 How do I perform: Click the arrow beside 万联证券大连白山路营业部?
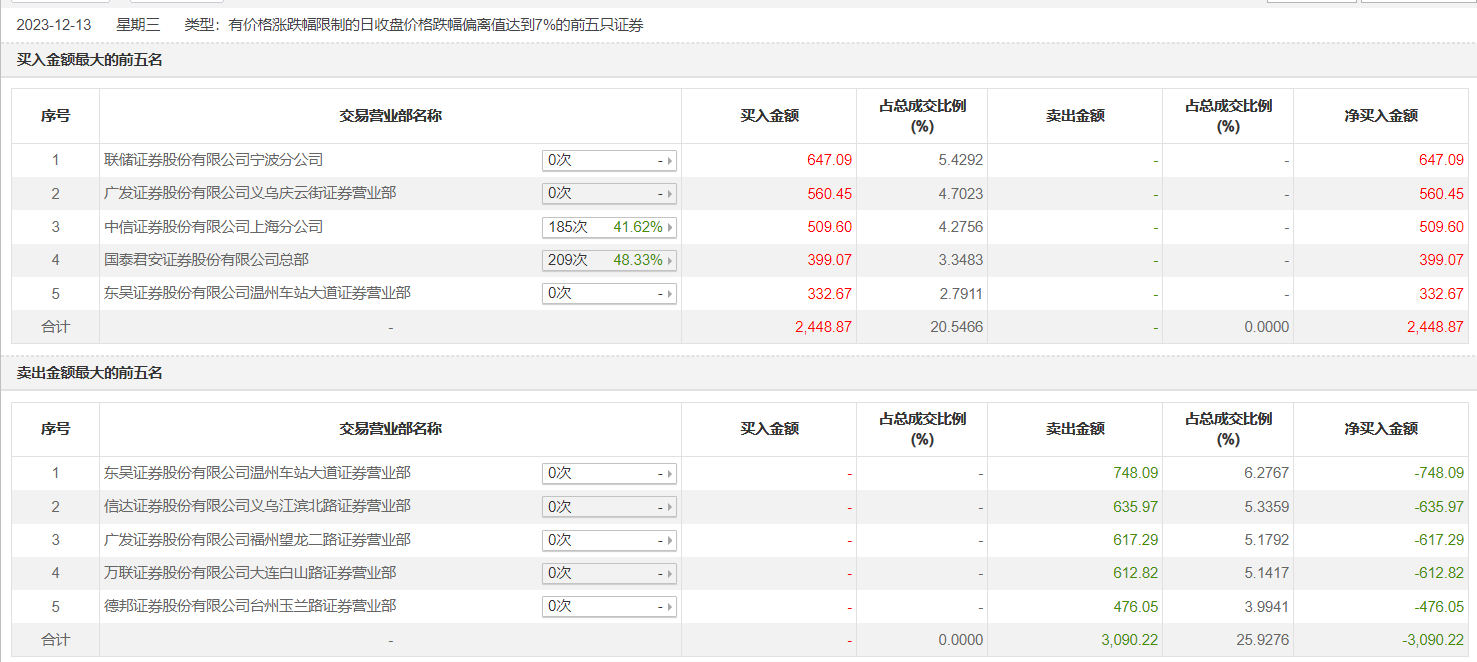pos(669,573)
